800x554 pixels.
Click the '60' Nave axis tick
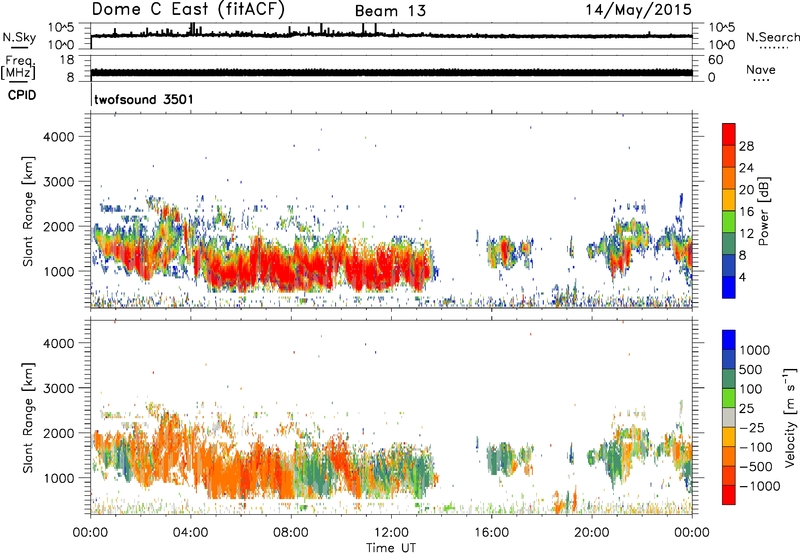click(x=715, y=60)
